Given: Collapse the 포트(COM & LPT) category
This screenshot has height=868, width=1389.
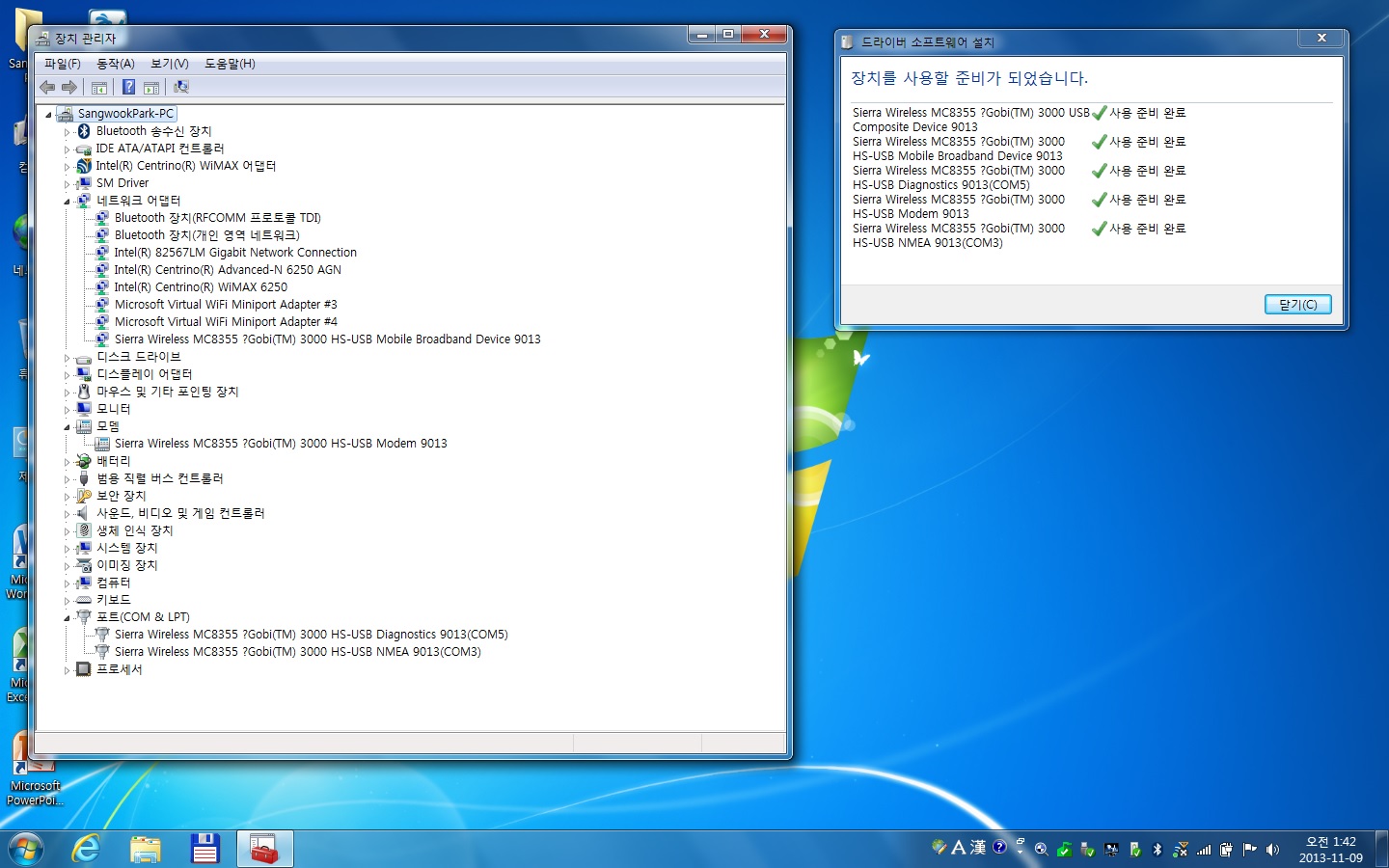Looking at the screenshot, I should pyautogui.click(x=68, y=618).
